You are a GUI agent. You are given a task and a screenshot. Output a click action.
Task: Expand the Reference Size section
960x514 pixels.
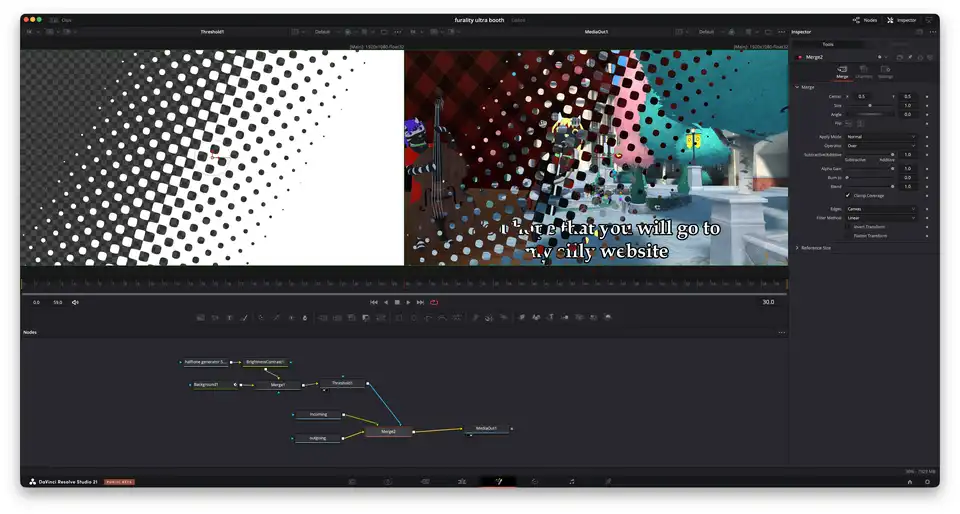point(797,248)
